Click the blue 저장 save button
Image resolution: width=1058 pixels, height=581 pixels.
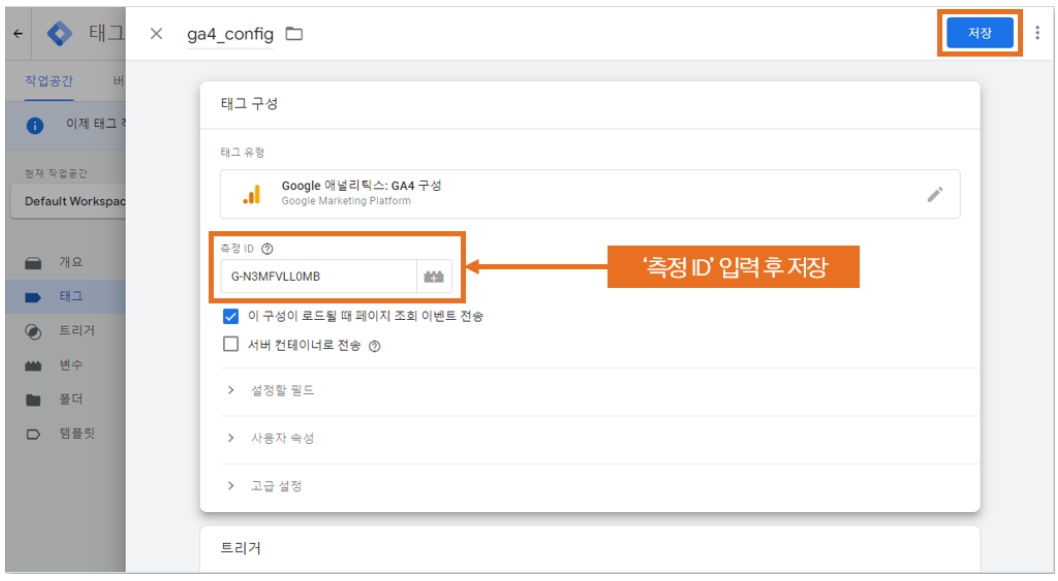tap(980, 33)
